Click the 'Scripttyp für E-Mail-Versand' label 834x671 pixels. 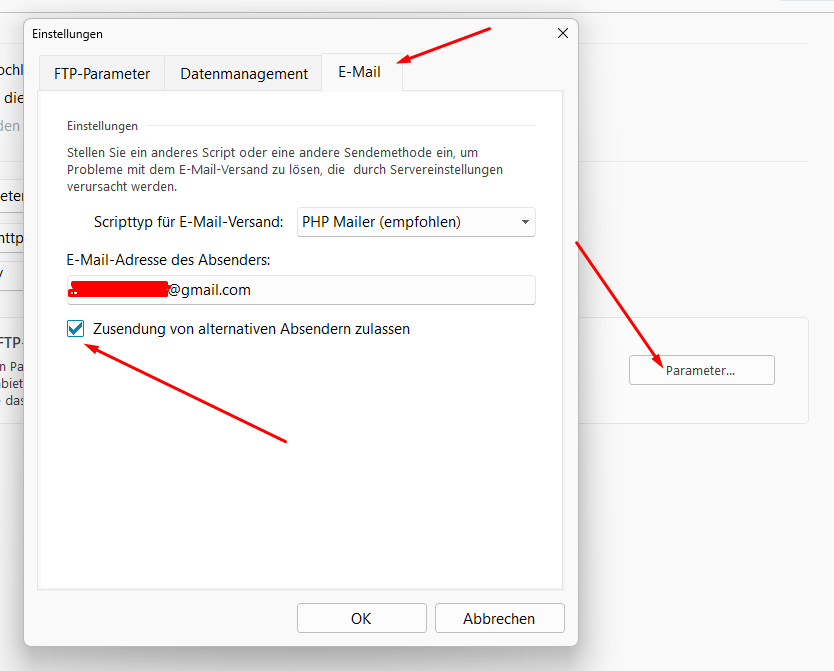pos(189,222)
